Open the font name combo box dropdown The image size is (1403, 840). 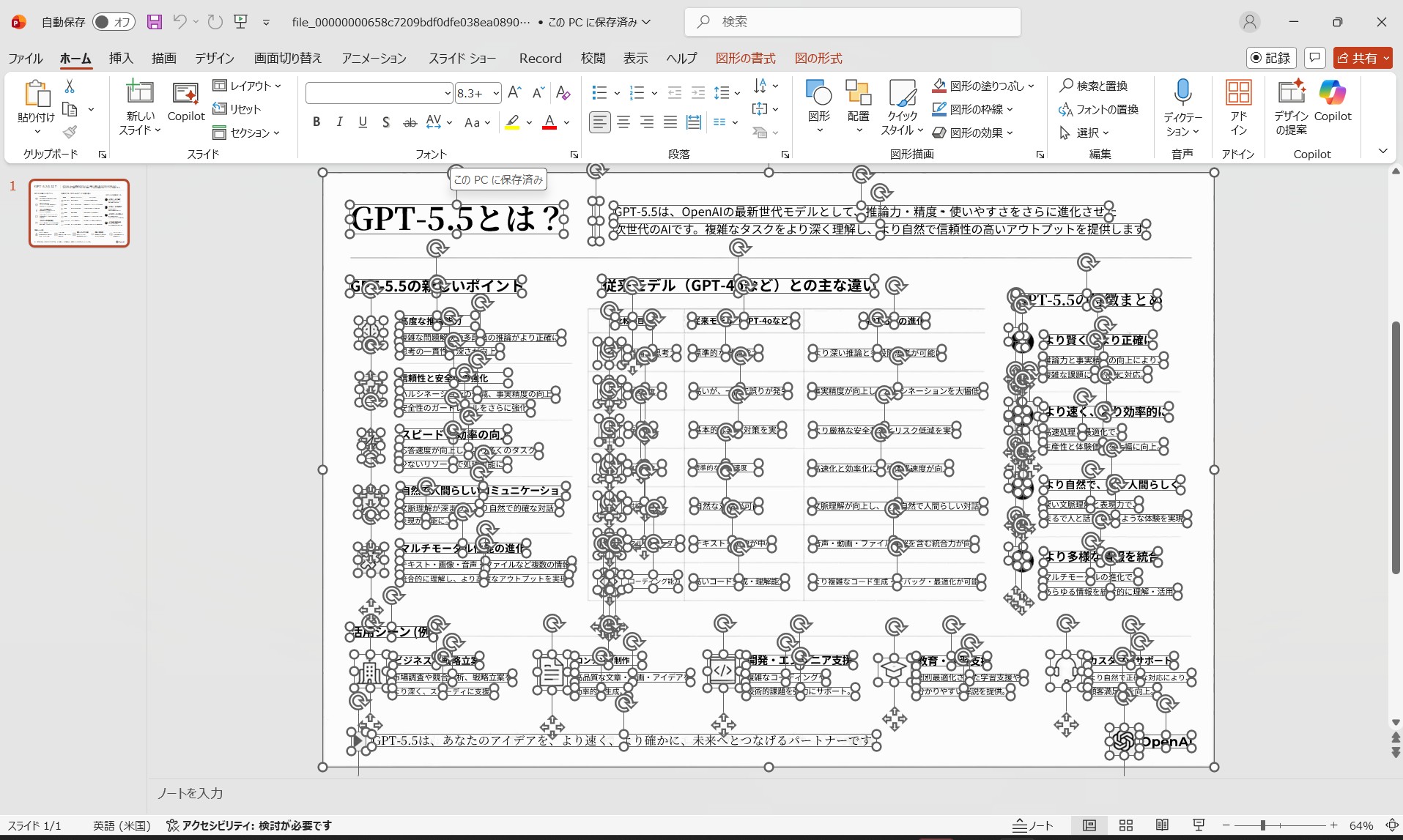coord(447,93)
